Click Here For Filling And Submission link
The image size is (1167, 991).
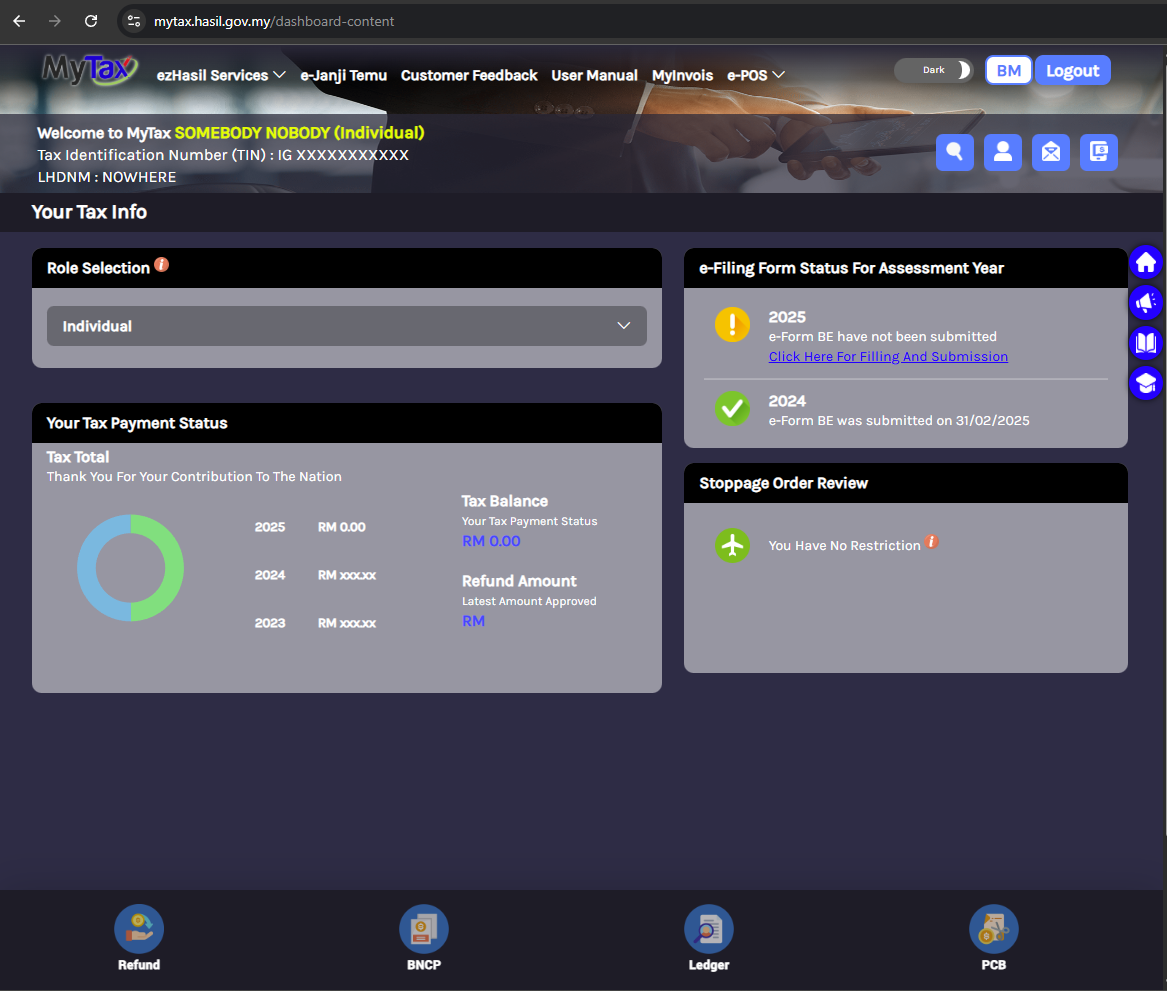click(x=888, y=356)
